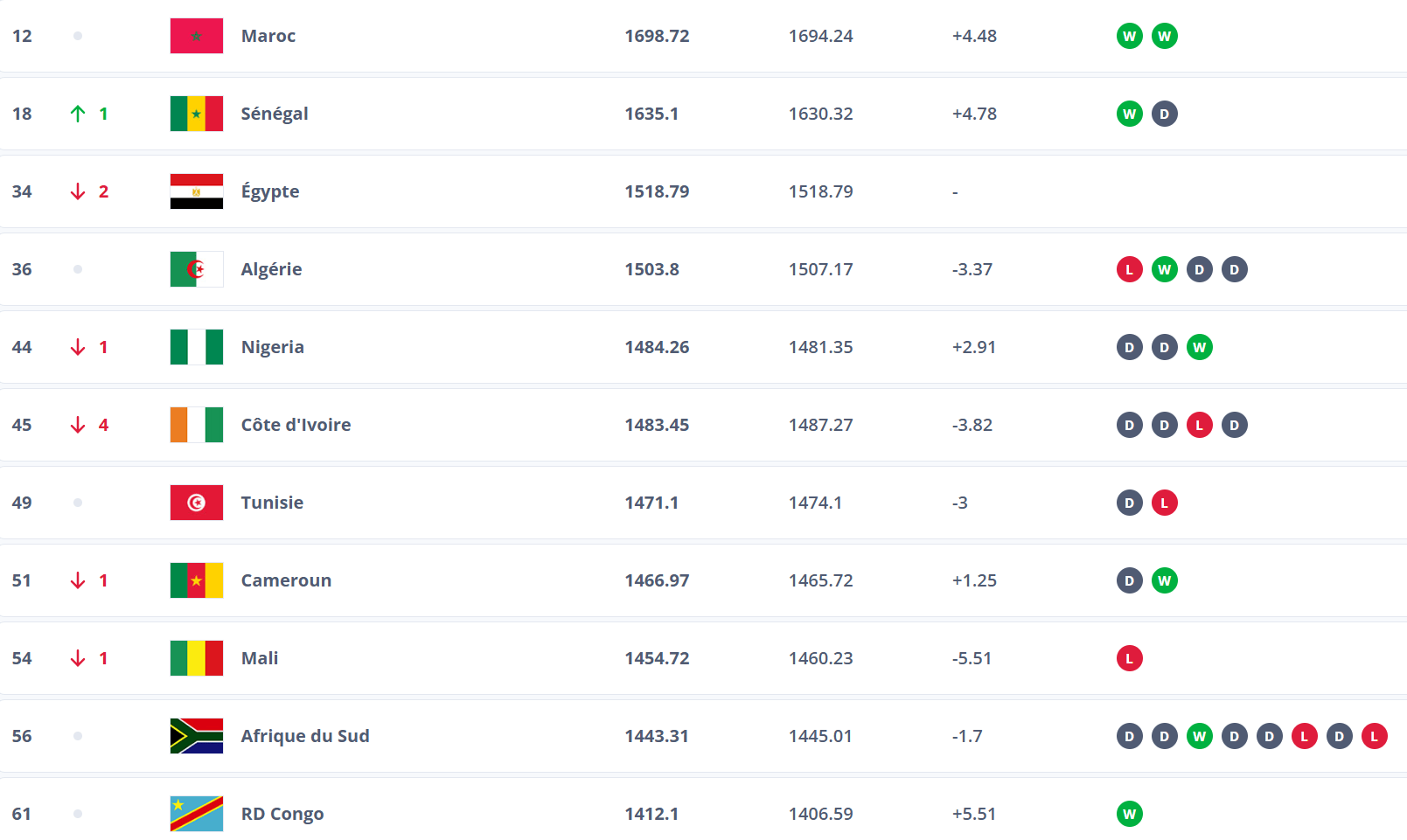The image size is (1407, 840).
Task: Open the Afrique du Sud link
Action: [305, 736]
